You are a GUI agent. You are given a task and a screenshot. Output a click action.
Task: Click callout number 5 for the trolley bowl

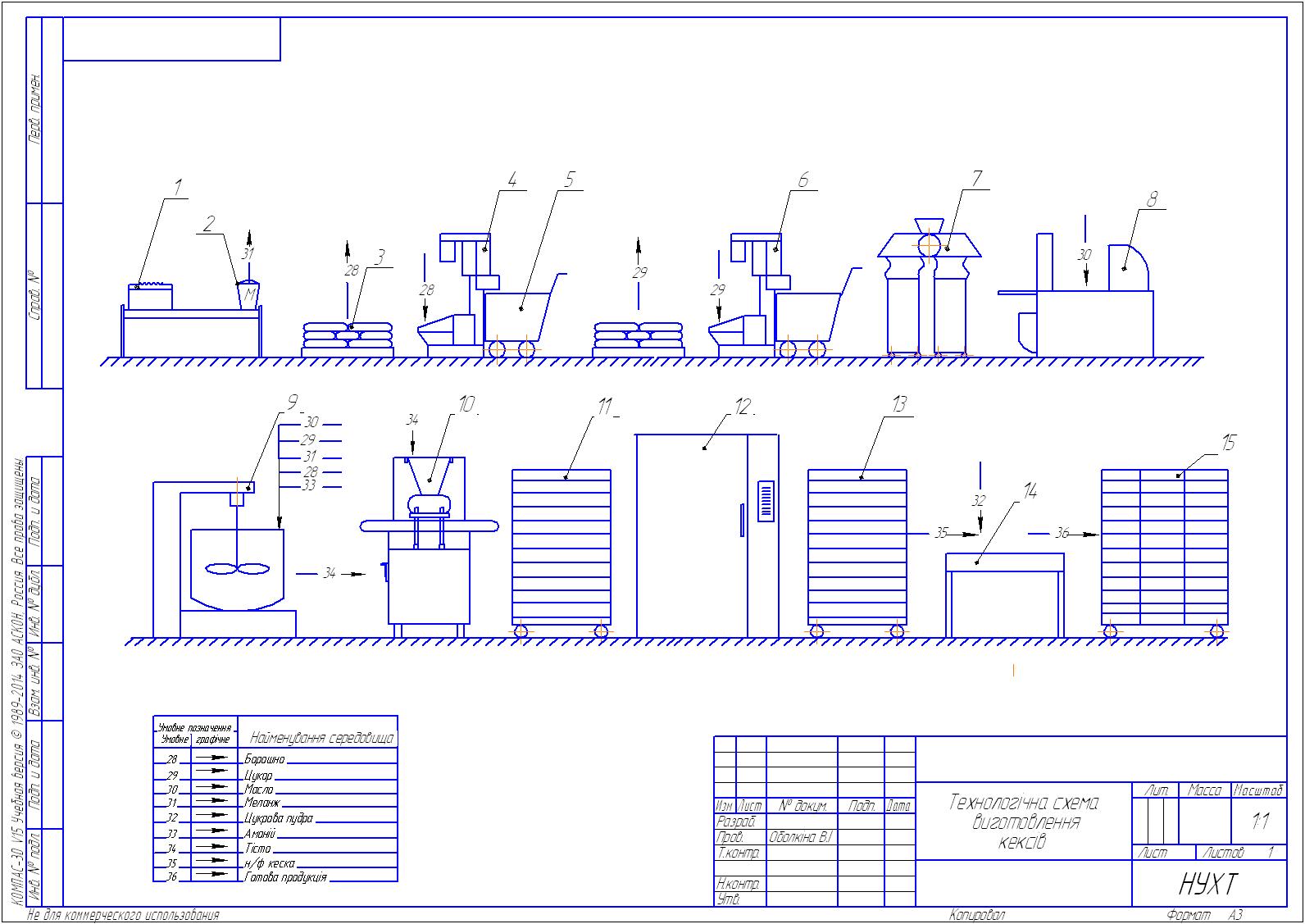click(571, 180)
